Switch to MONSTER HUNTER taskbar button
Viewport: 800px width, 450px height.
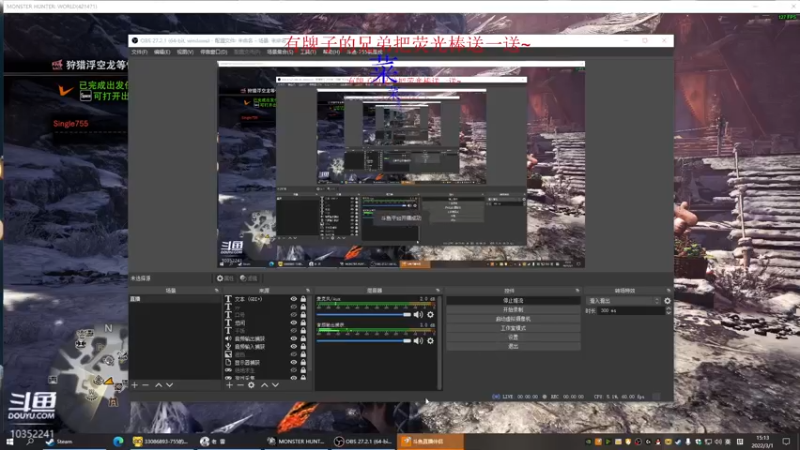coord(296,441)
